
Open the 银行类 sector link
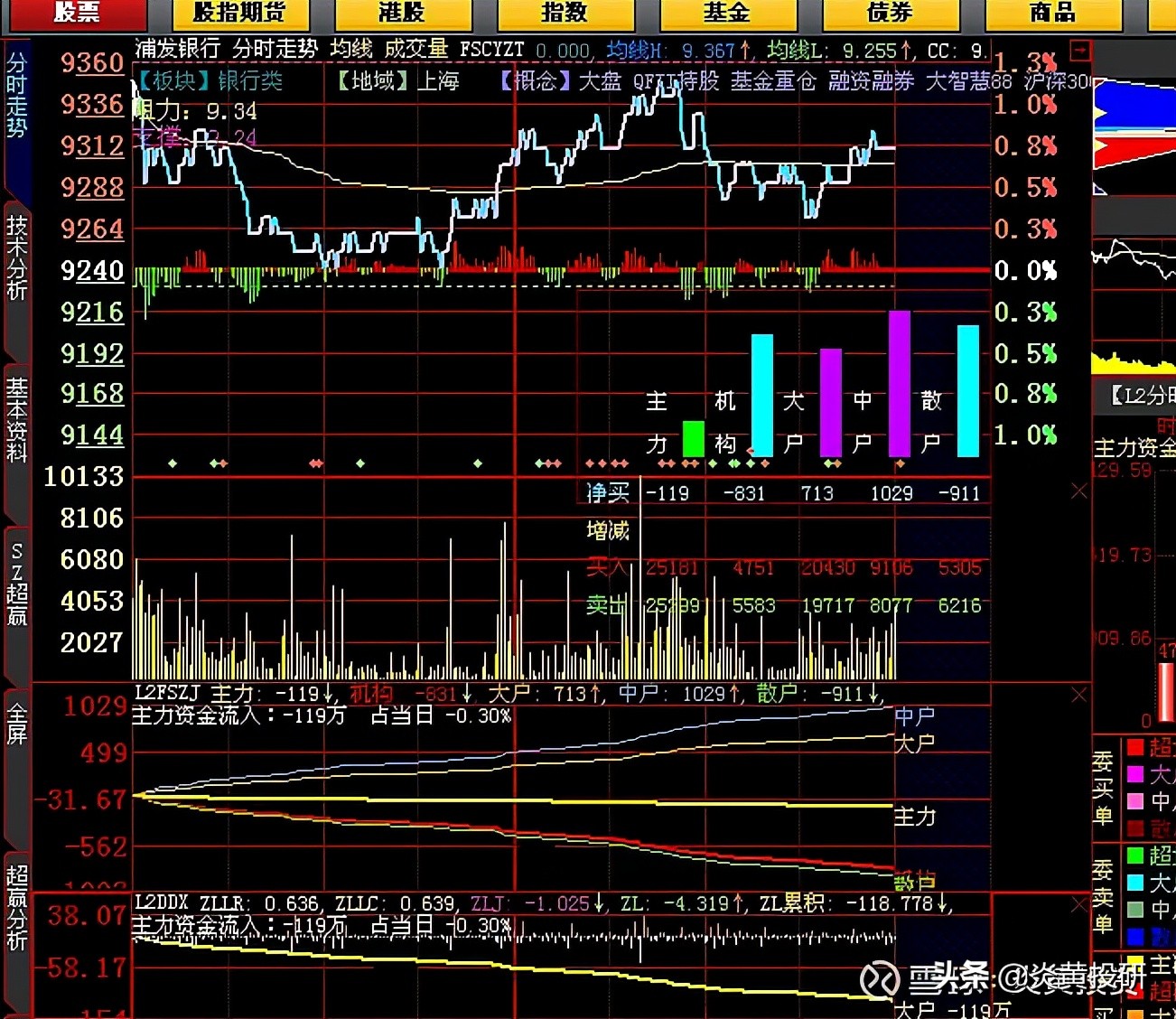pos(250,81)
